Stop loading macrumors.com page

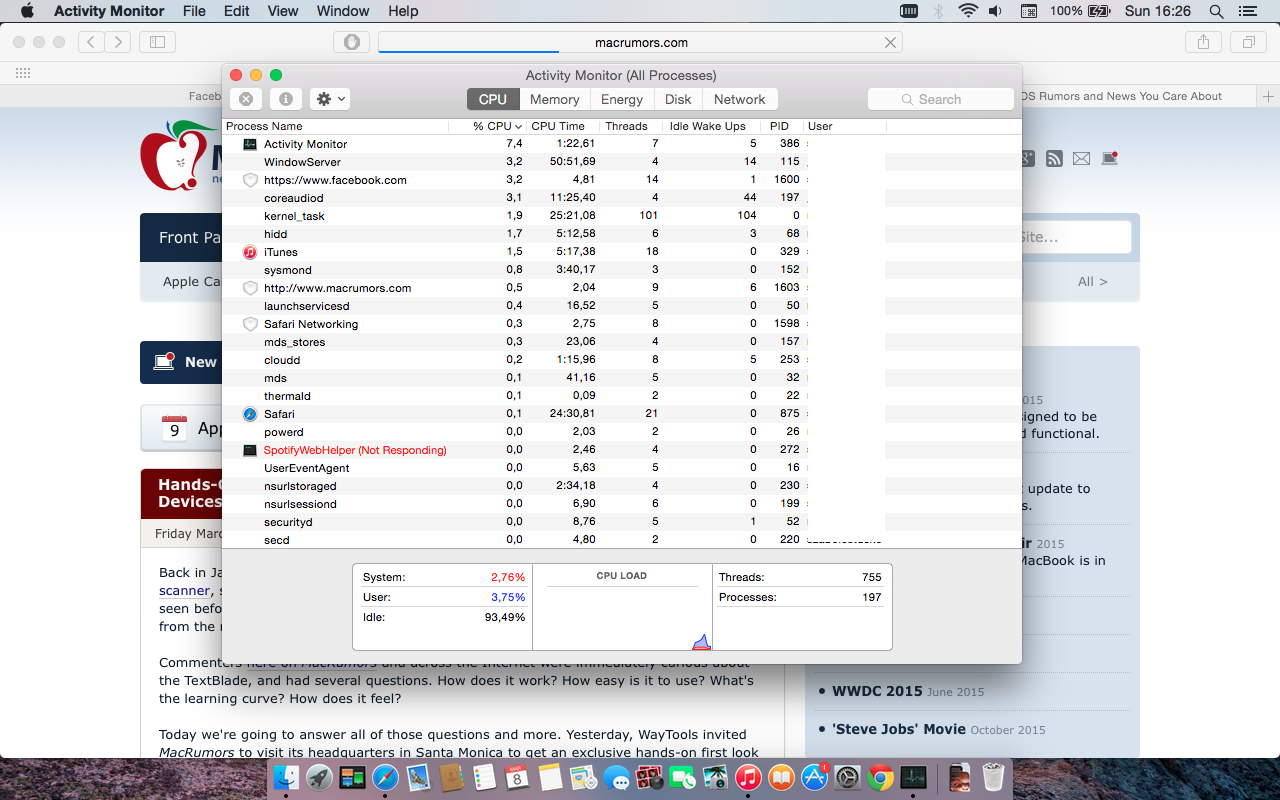pos(890,42)
